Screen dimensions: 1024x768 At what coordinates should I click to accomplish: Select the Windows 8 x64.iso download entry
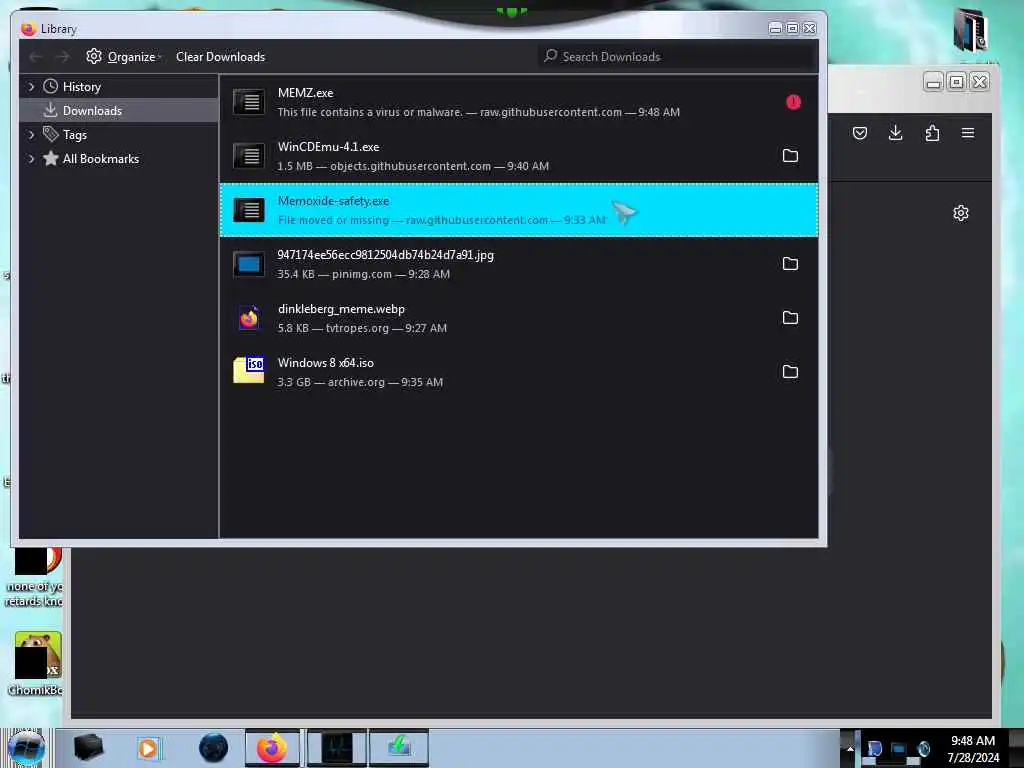click(x=519, y=372)
